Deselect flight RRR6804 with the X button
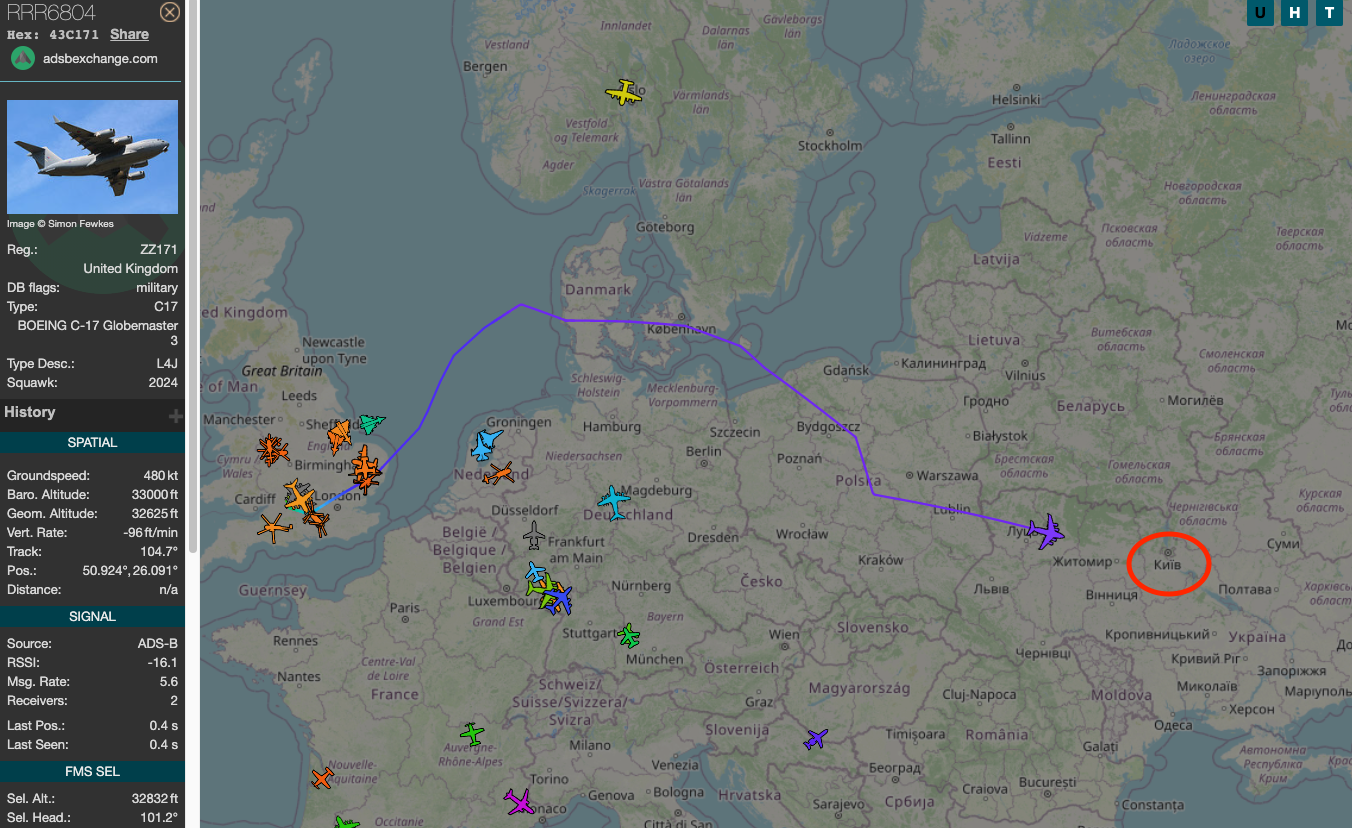 tap(169, 12)
